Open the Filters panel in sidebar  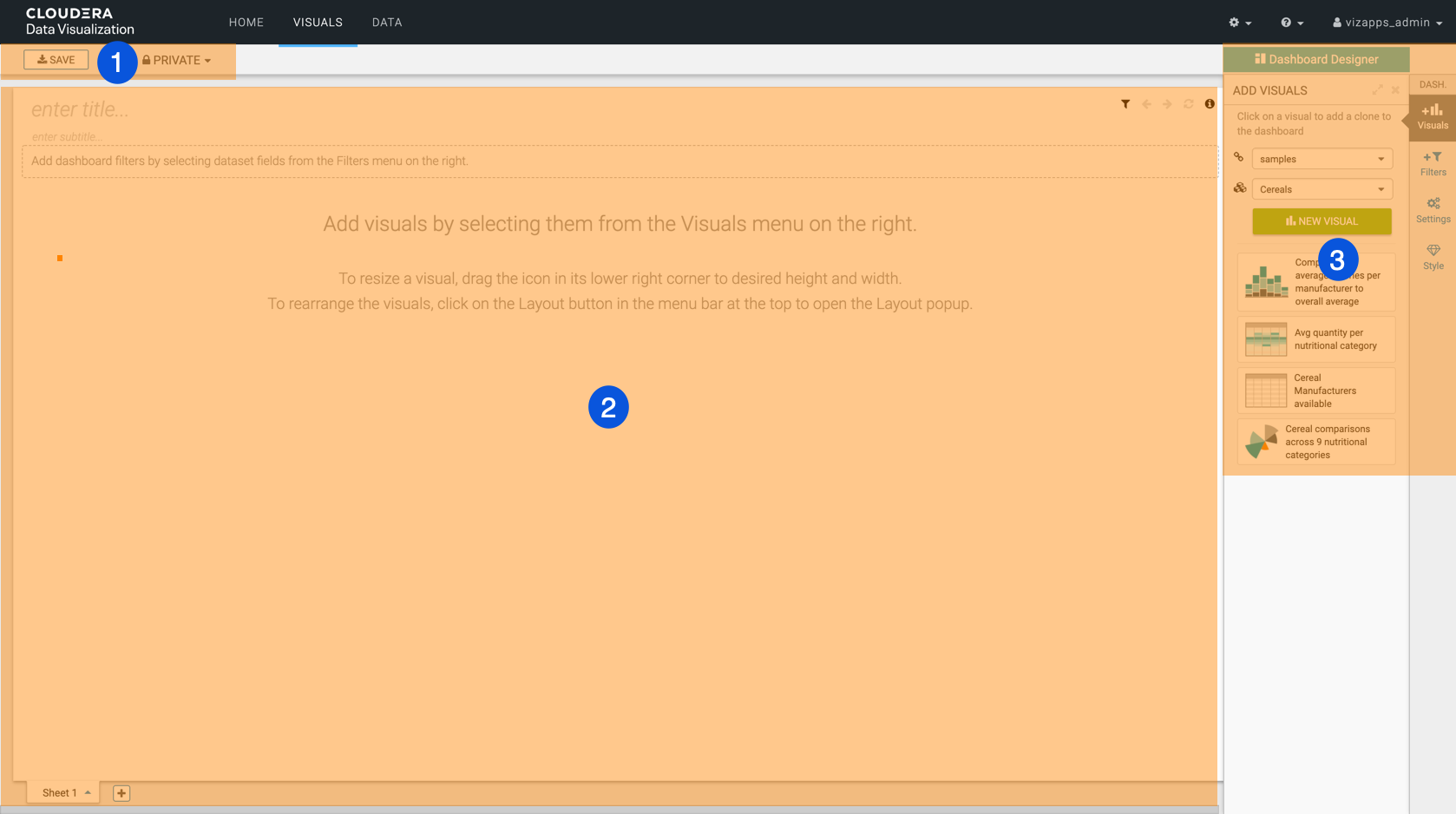1433,163
